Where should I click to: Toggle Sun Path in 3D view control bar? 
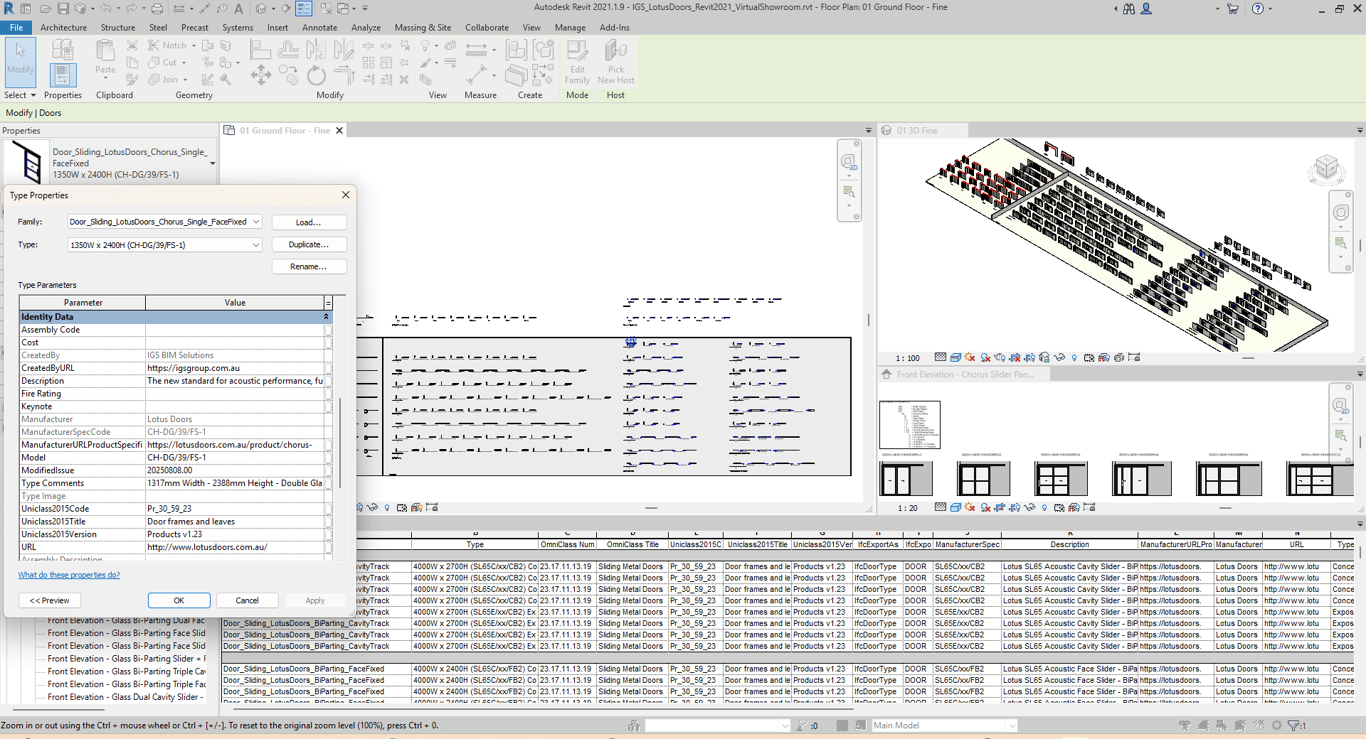click(970, 358)
